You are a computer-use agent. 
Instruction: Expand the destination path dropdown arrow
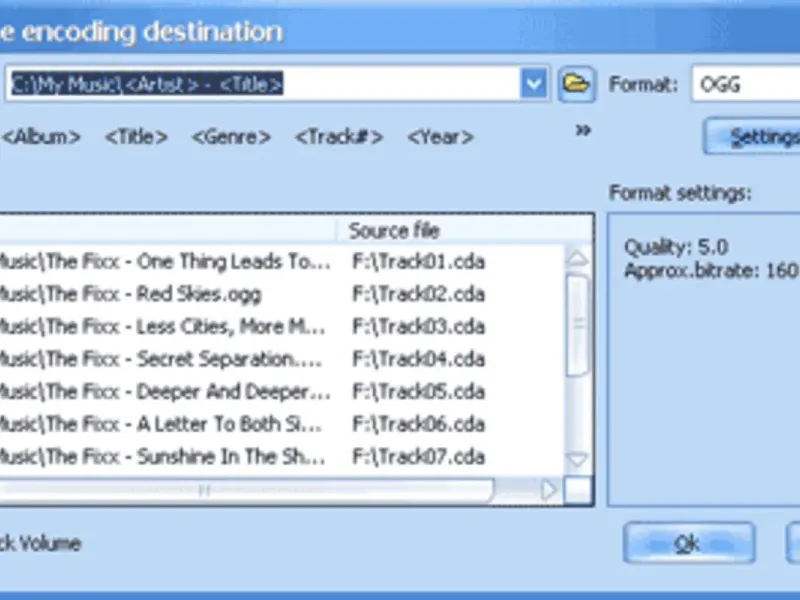click(534, 84)
